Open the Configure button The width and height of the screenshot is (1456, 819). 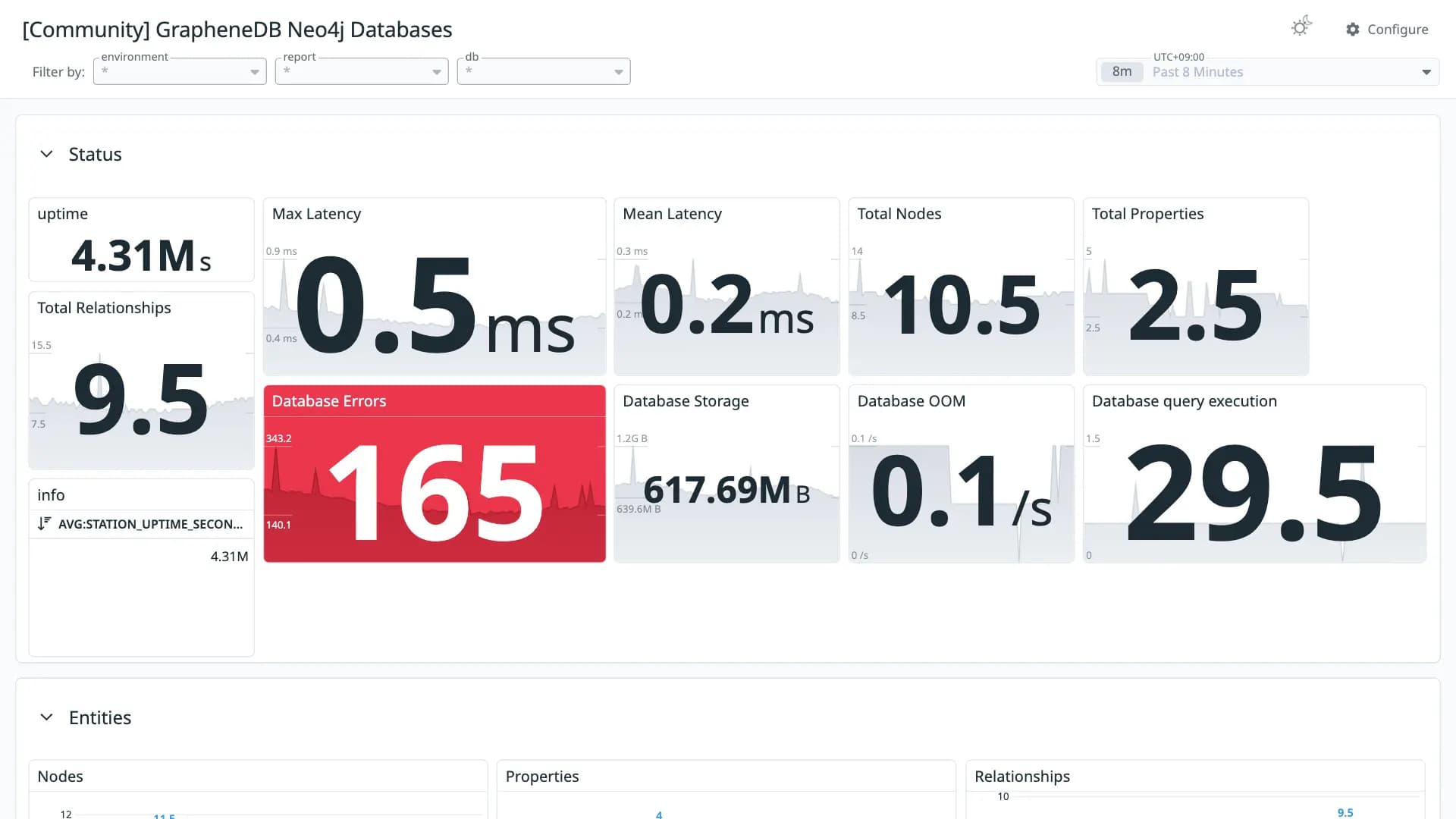(1387, 30)
